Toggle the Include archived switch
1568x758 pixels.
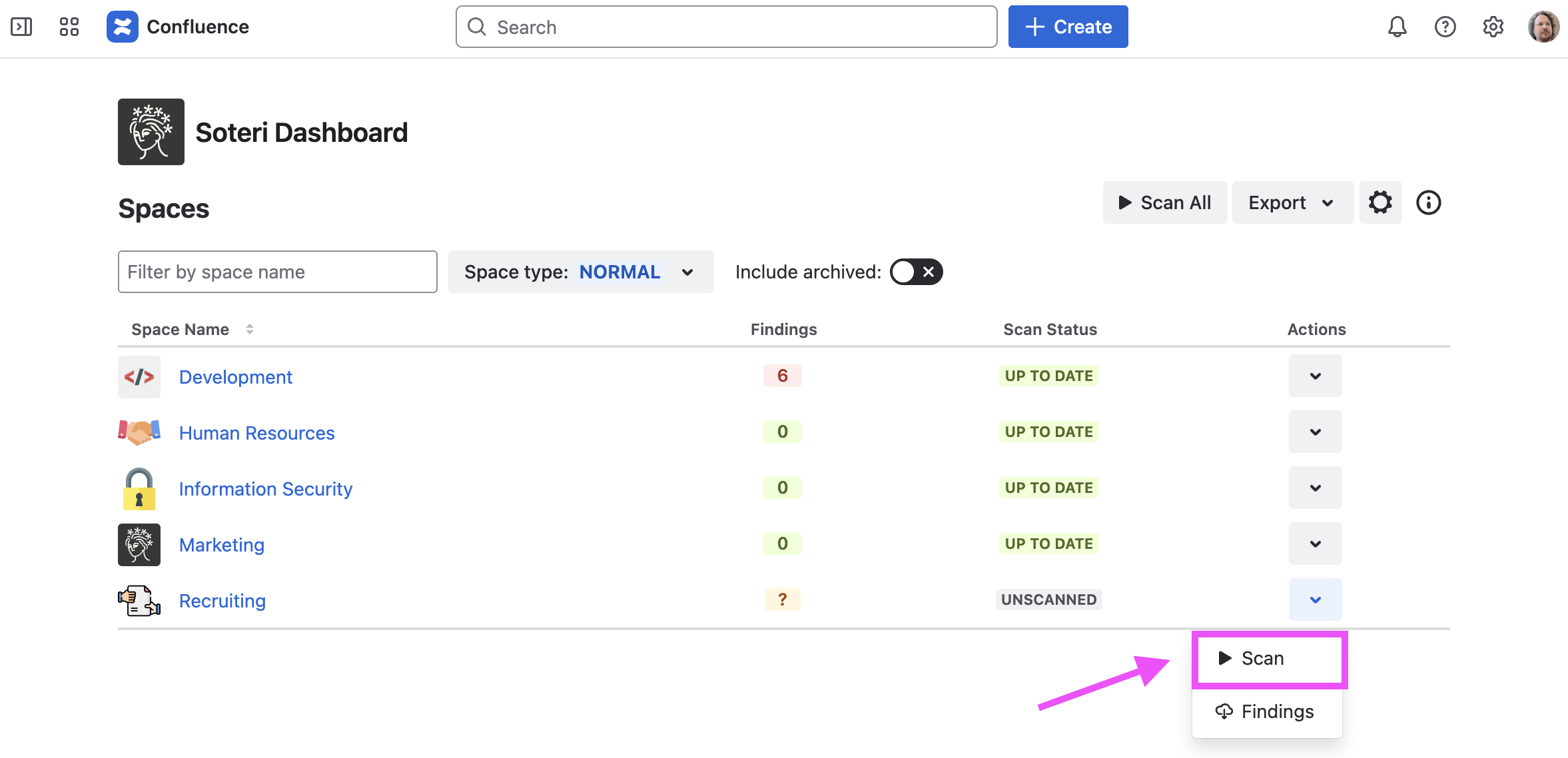(x=916, y=272)
